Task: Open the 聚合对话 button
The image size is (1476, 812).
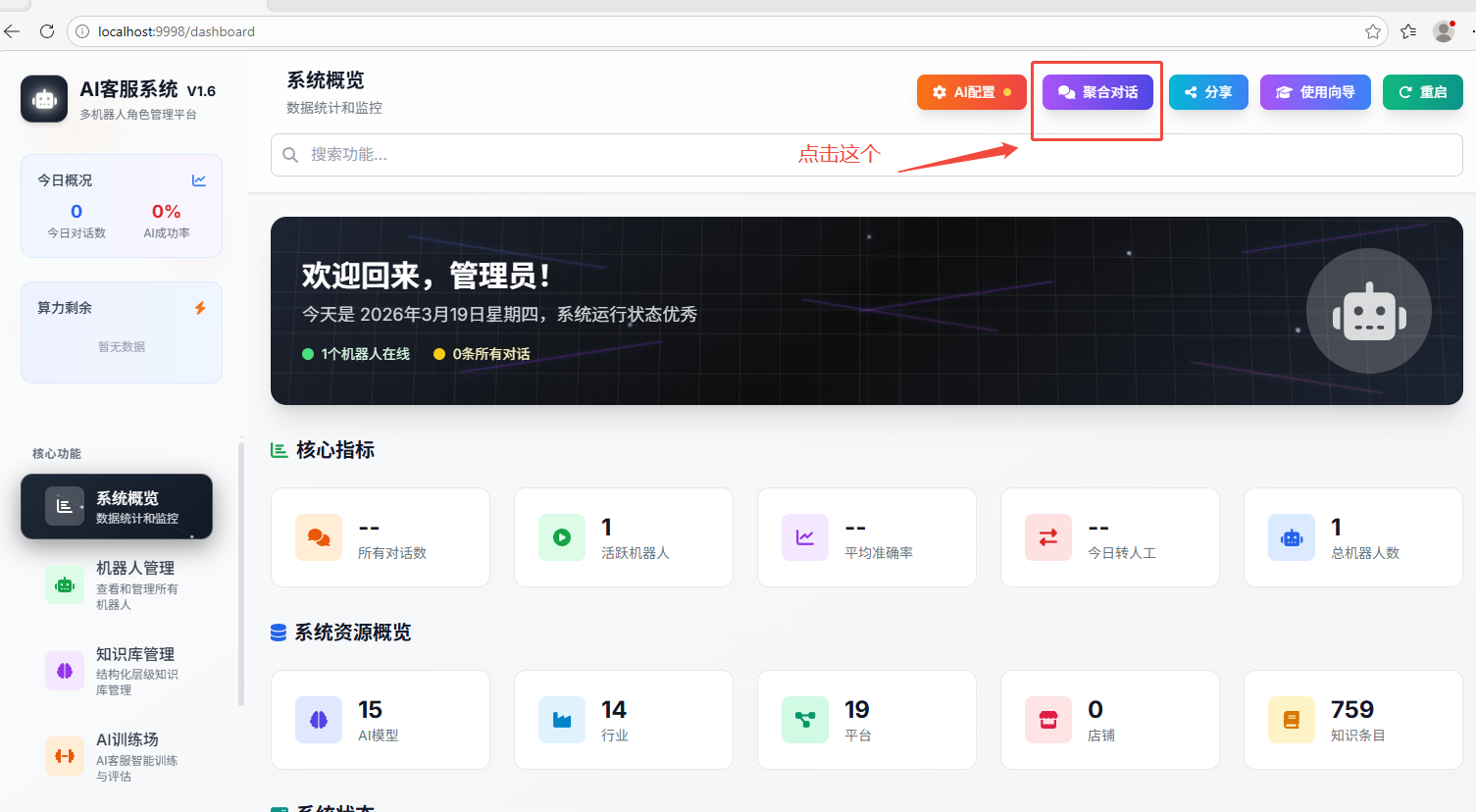Action: [x=1097, y=92]
